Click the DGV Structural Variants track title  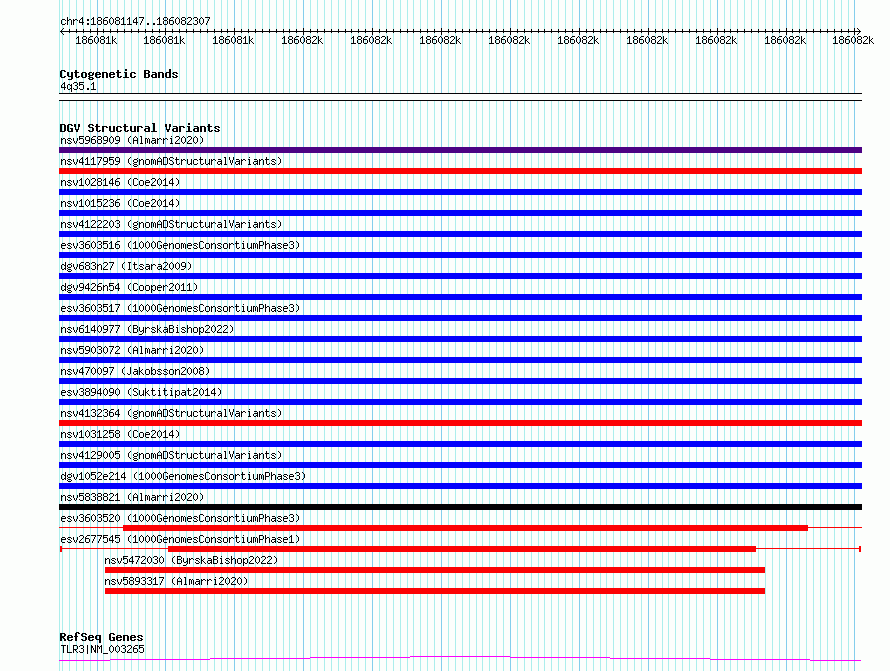(140, 128)
